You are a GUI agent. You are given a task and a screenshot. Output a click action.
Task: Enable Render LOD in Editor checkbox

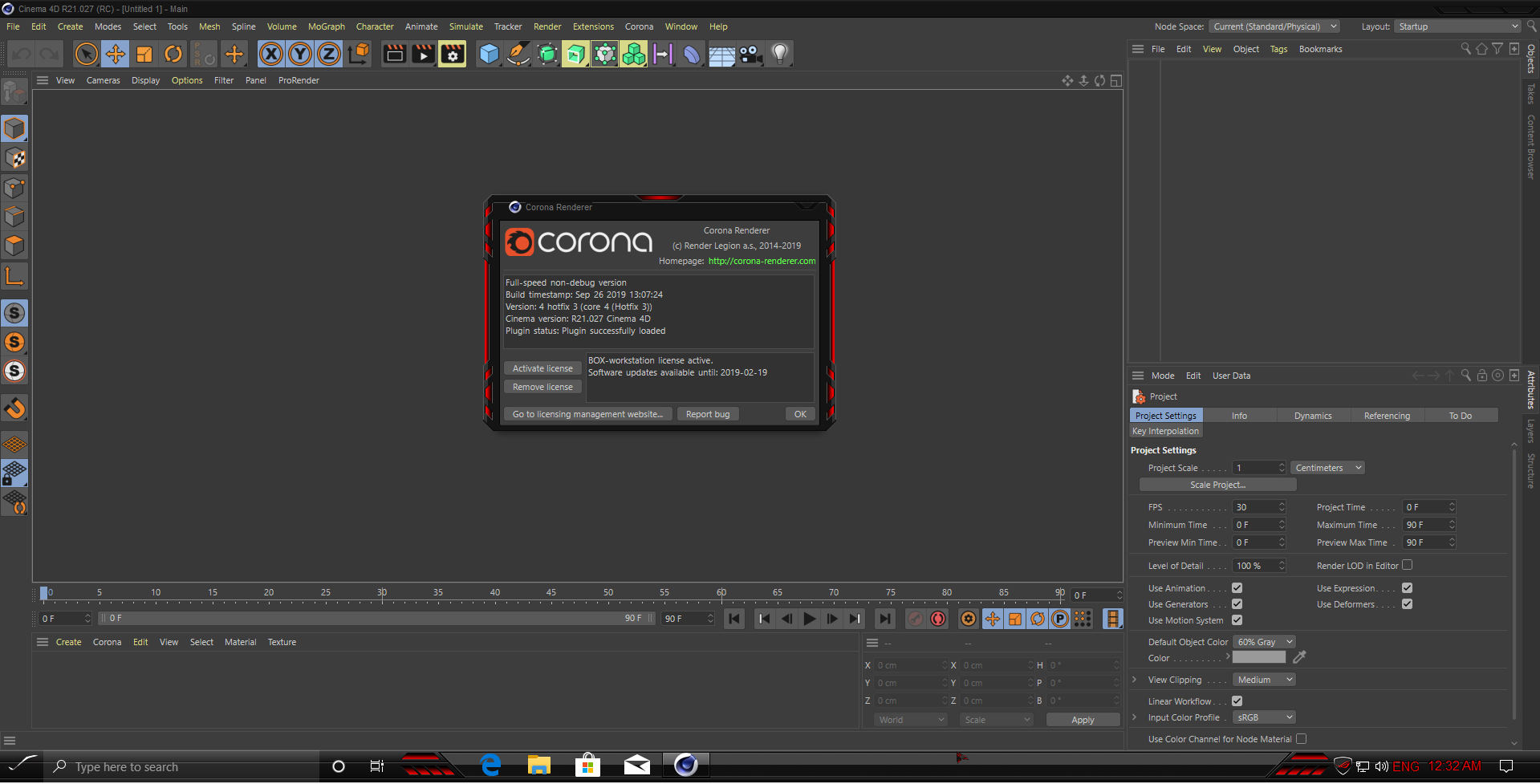(x=1407, y=565)
